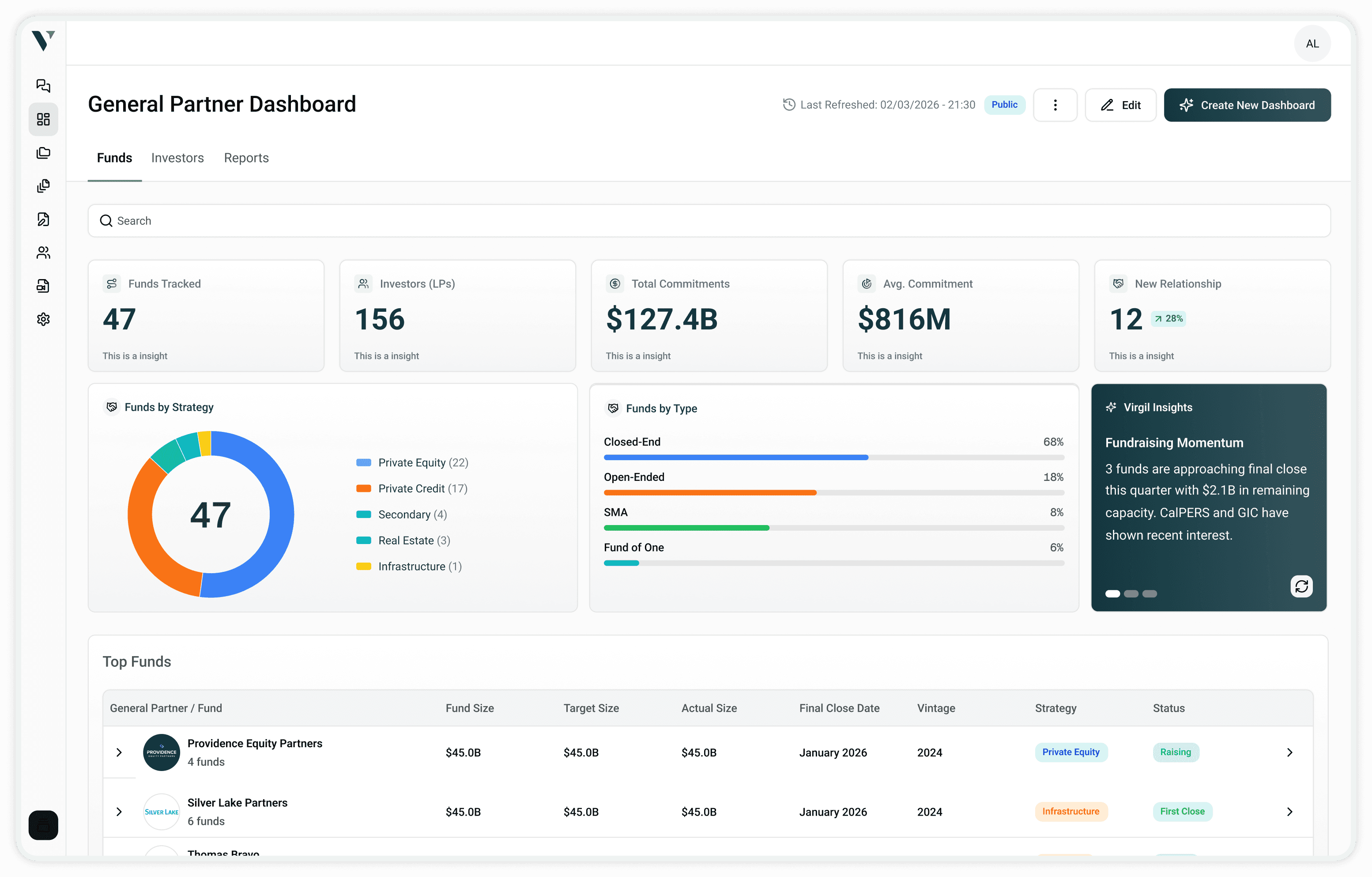Click the Virgil logo at top left
The image size is (1372, 877).
(x=43, y=41)
